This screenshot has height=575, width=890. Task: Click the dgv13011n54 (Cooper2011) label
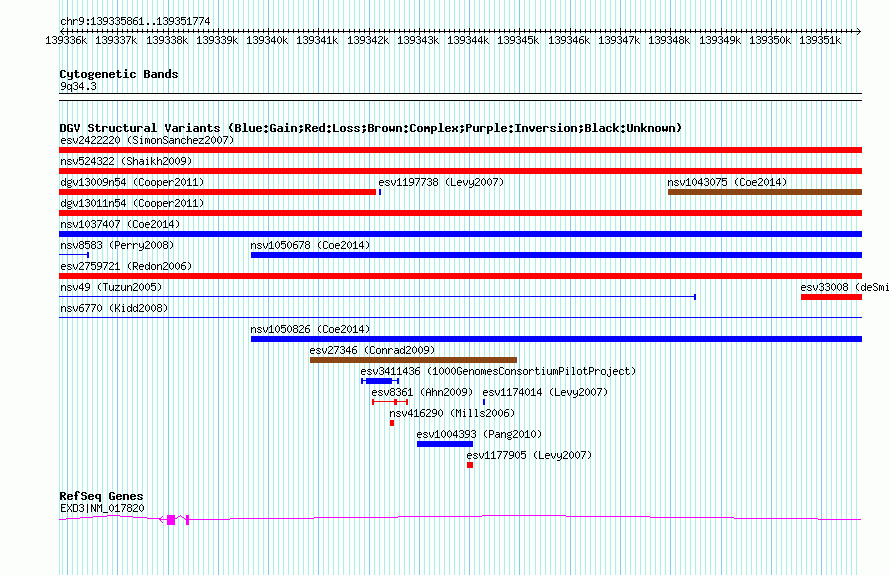coord(132,203)
